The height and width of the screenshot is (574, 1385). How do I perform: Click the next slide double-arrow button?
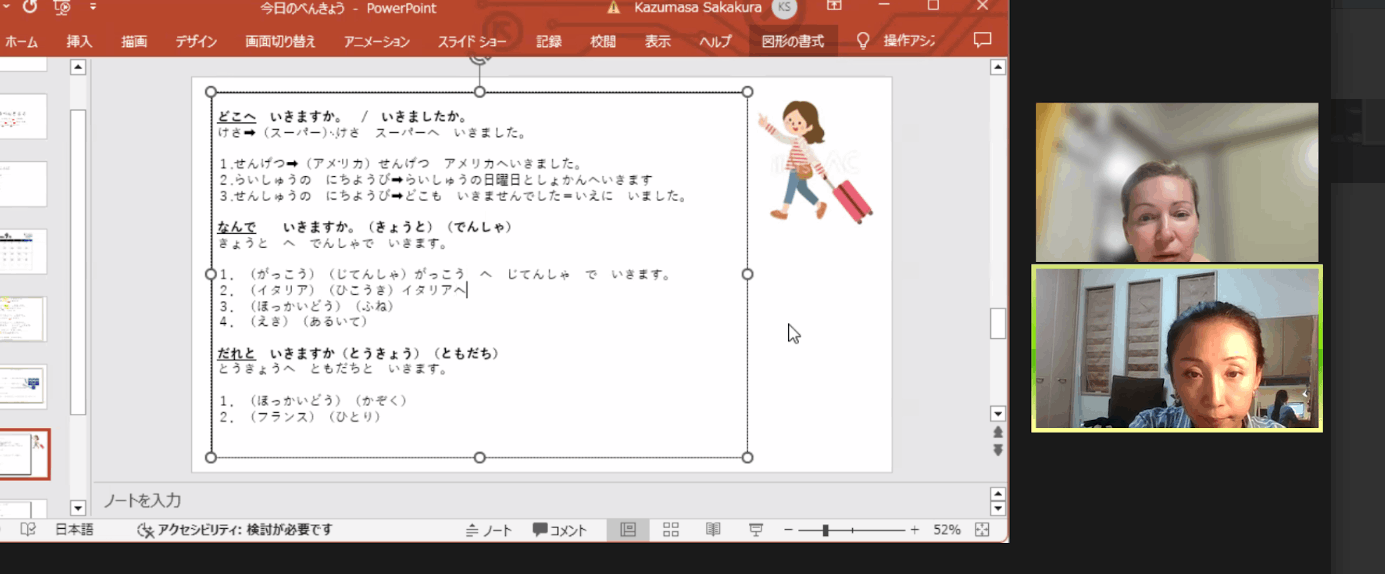tap(997, 450)
